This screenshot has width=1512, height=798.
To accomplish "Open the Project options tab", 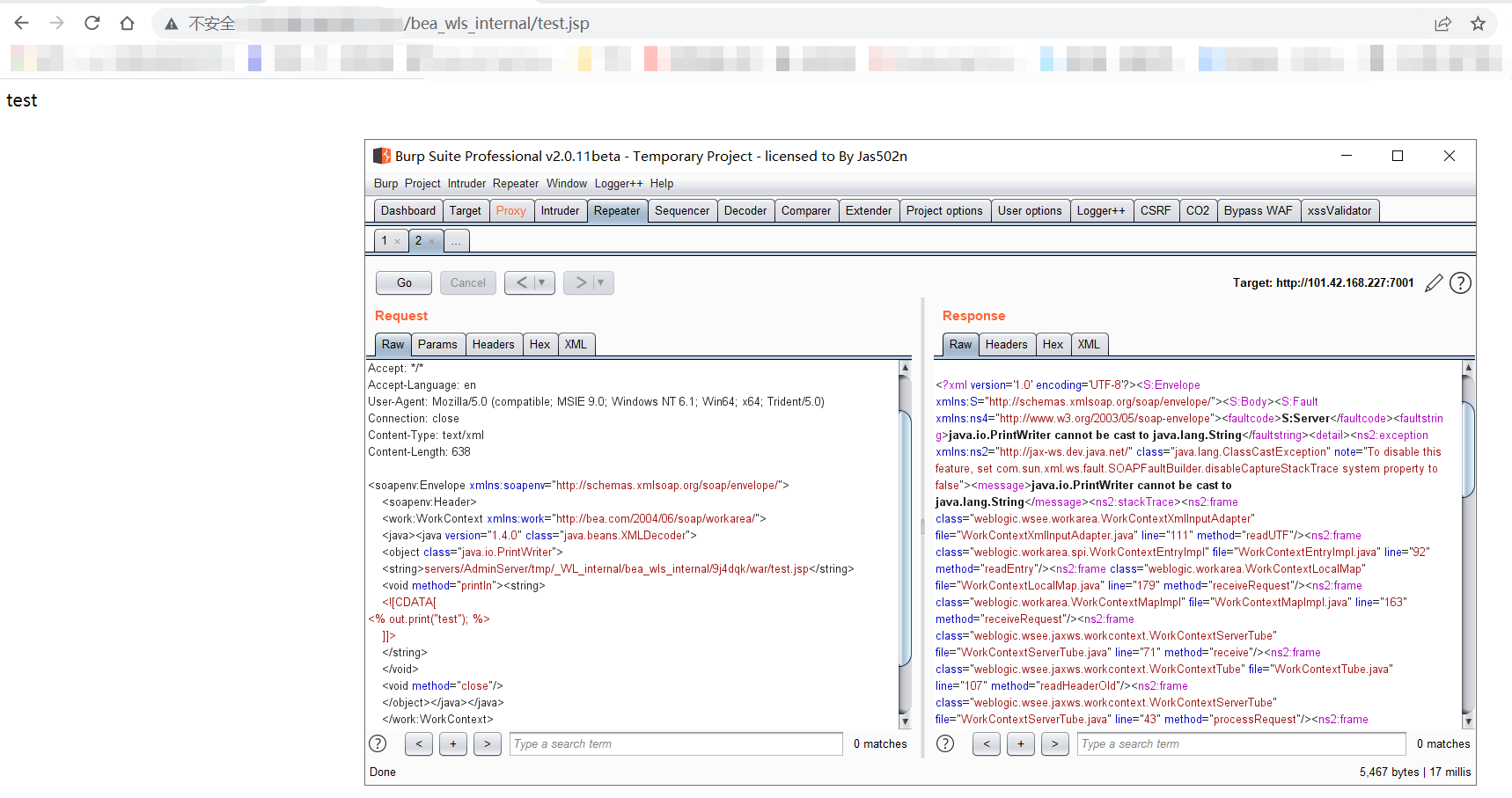I will pyautogui.click(x=944, y=210).
